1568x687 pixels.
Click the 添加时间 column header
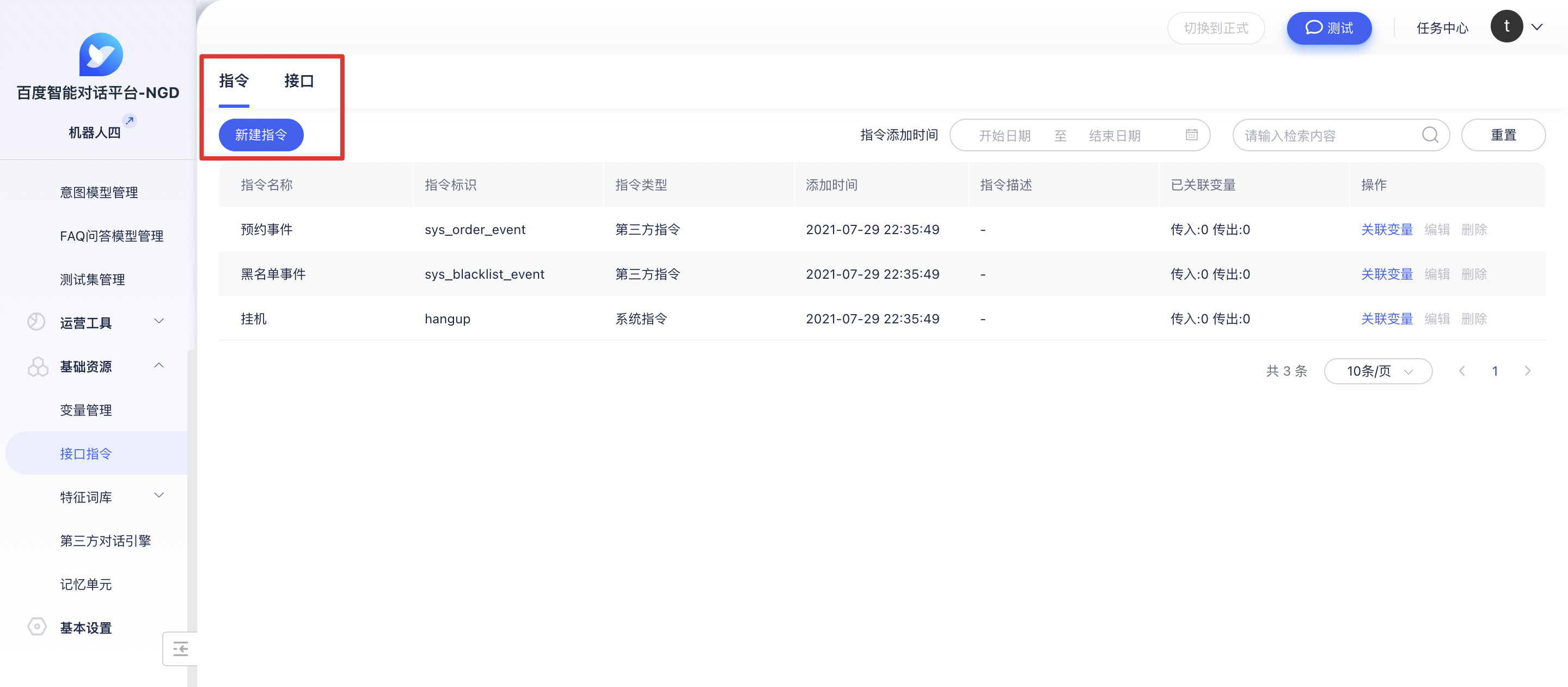[831, 185]
